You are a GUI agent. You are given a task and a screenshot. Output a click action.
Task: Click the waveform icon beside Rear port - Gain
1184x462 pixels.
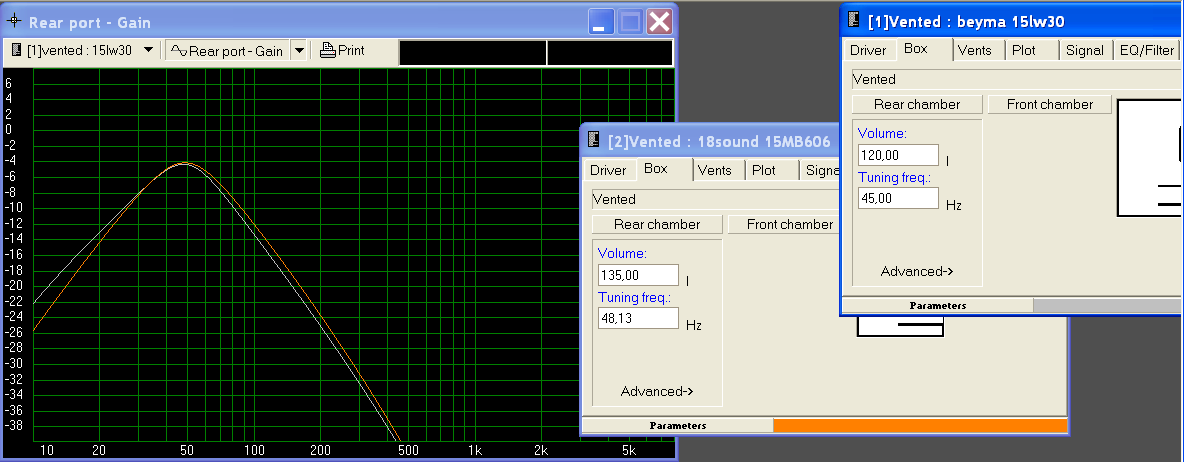pyautogui.click(x=179, y=51)
